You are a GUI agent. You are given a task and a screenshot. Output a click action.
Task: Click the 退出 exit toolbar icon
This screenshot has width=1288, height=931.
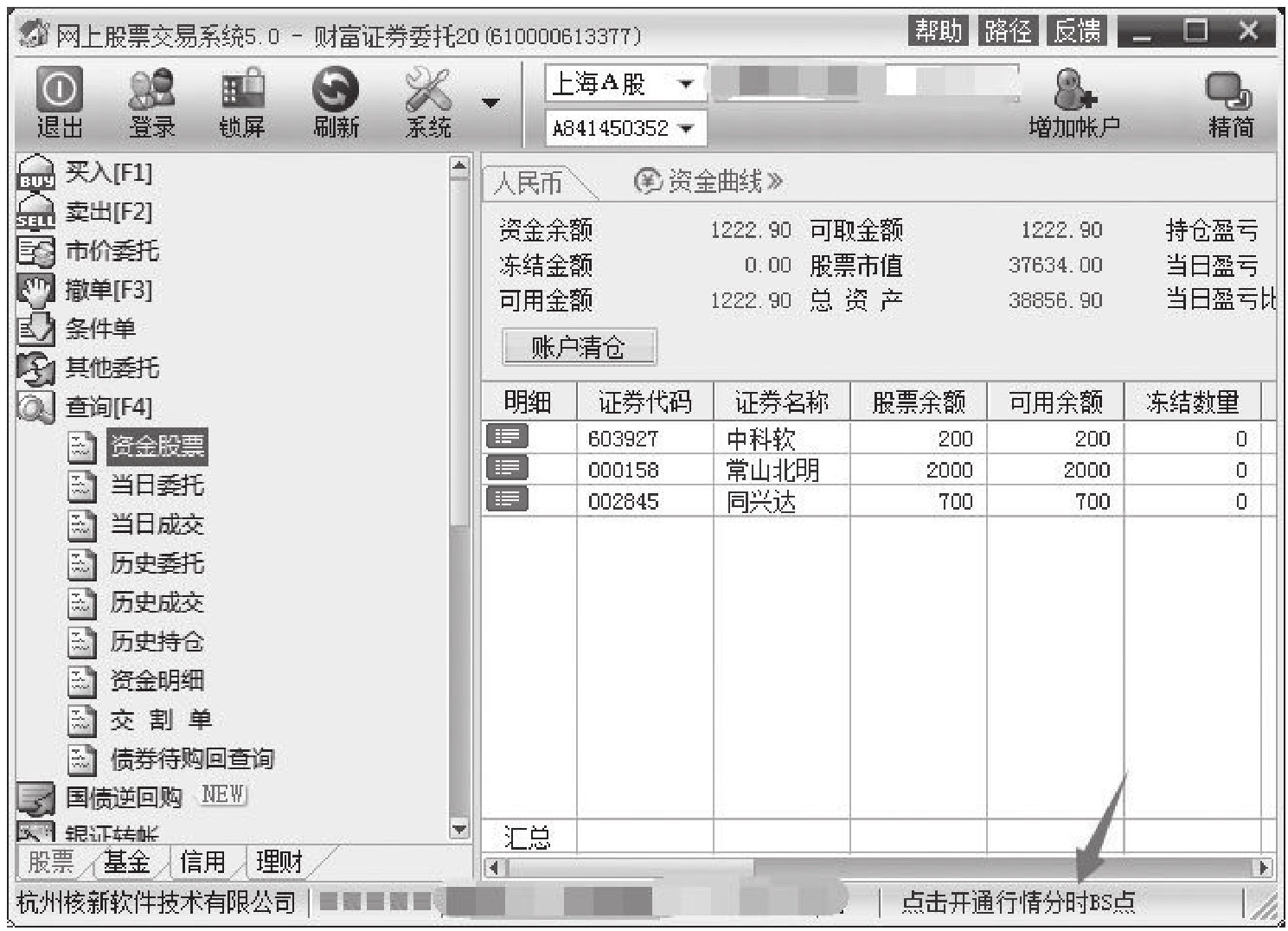pyautogui.click(x=59, y=103)
